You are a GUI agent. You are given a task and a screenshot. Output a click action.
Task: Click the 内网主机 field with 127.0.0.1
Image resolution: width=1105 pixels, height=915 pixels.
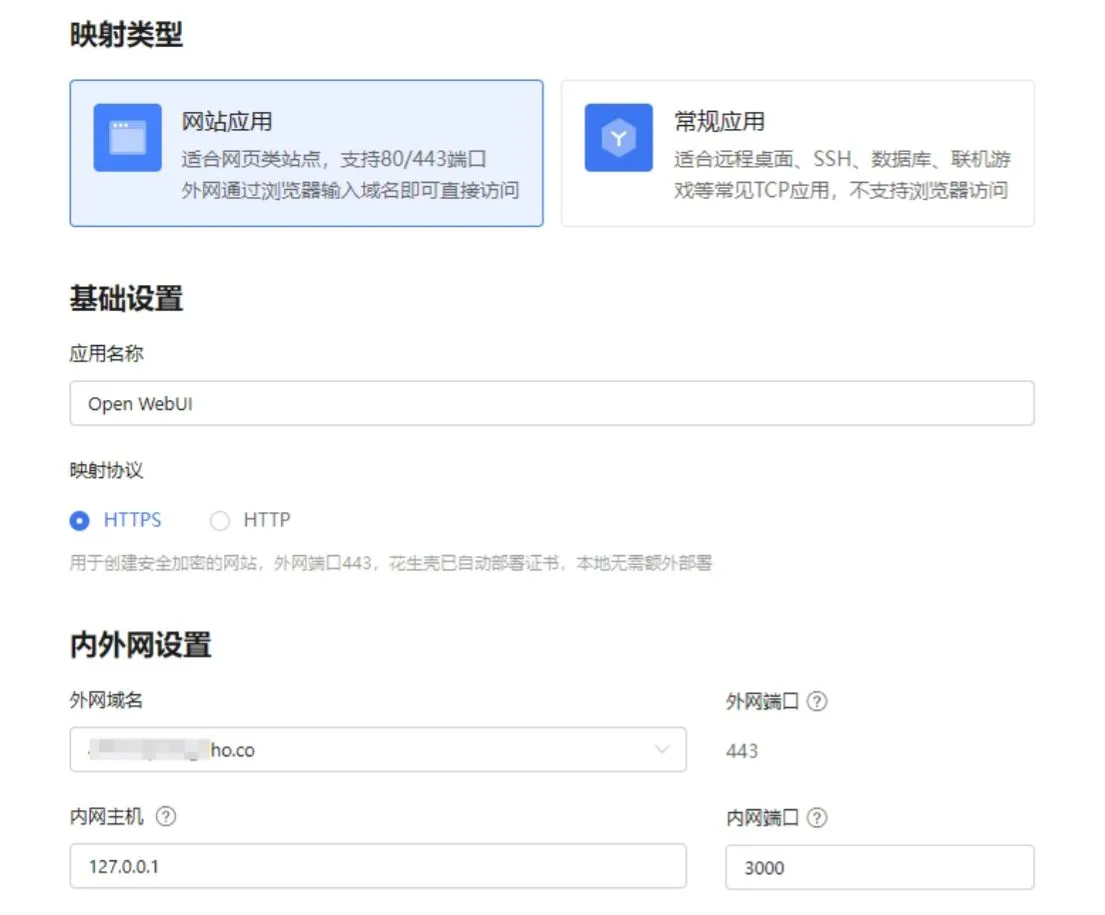(x=378, y=866)
